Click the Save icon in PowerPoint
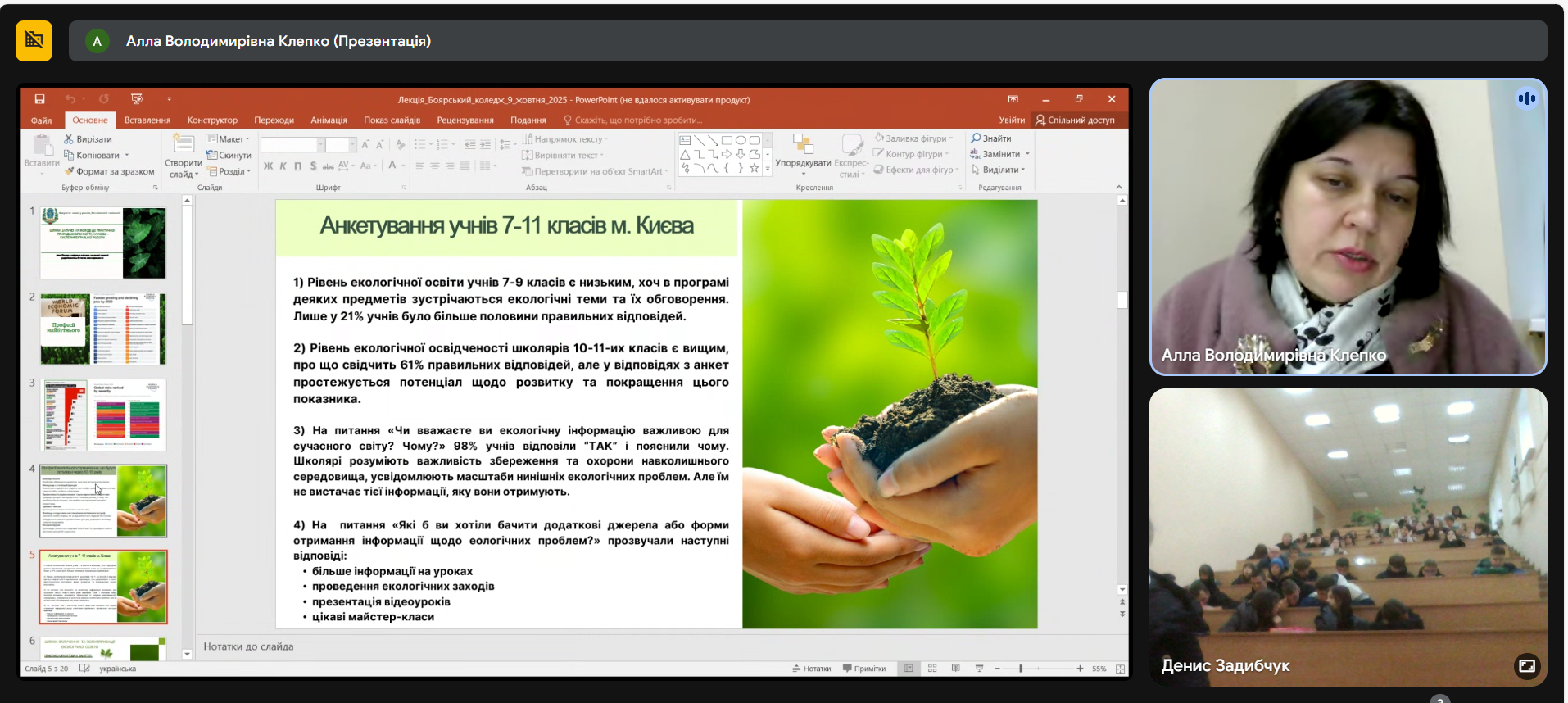Viewport: 1568px width, 703px height. [x=39, y=99]
